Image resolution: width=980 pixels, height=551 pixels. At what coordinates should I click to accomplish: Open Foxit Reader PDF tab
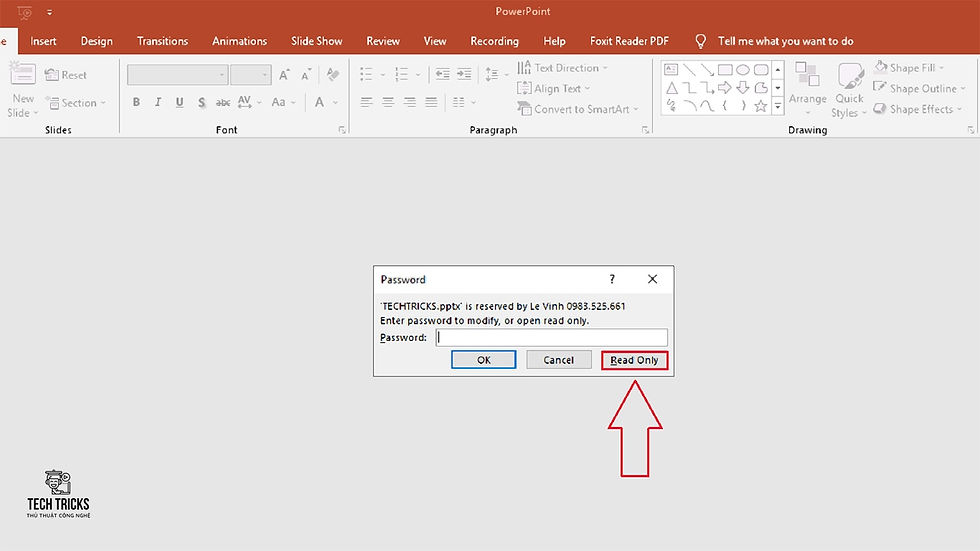(629, 41)
